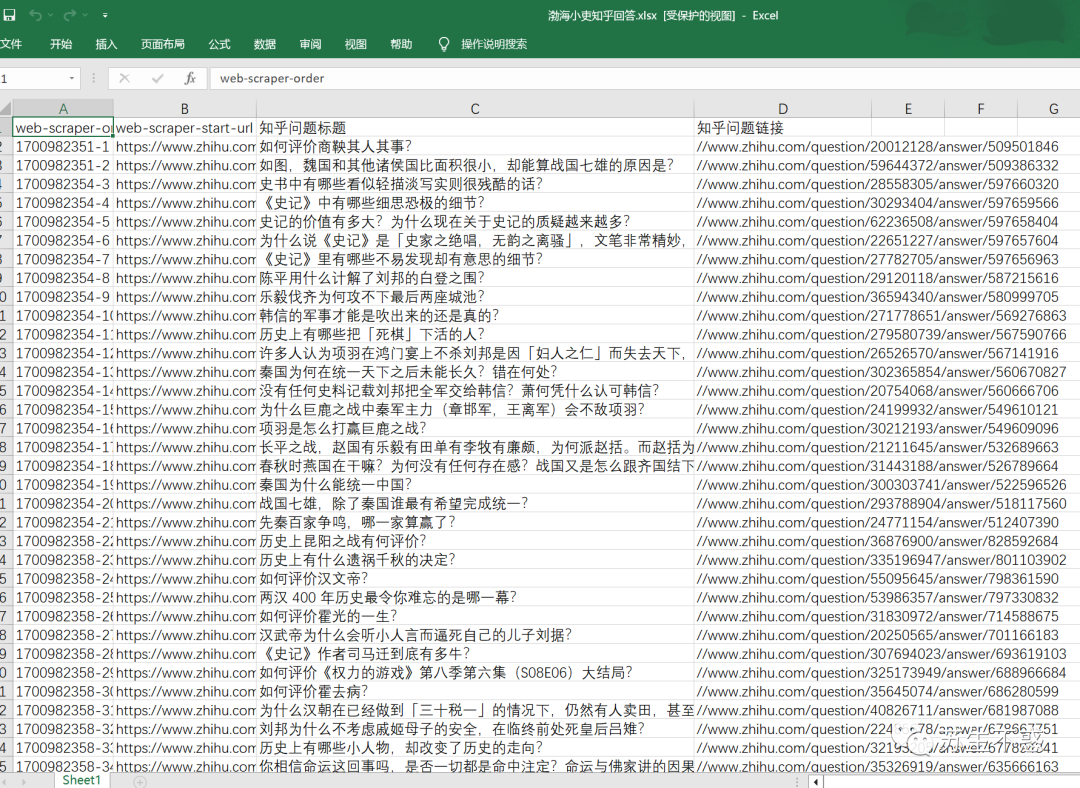Switch to the 插入 ribbon tab
1080x788 pixels.
point(106,44)
